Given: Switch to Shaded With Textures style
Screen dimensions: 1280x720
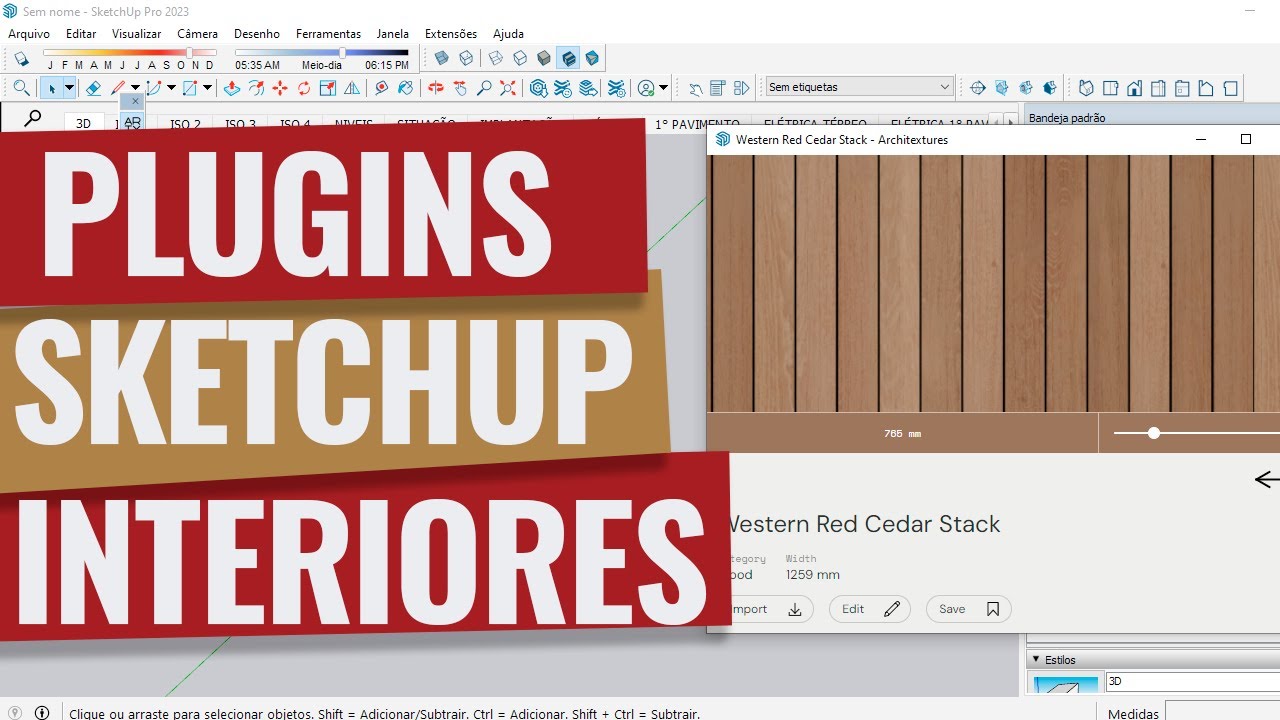Looking at the screenshot, I should coord(568,58).
